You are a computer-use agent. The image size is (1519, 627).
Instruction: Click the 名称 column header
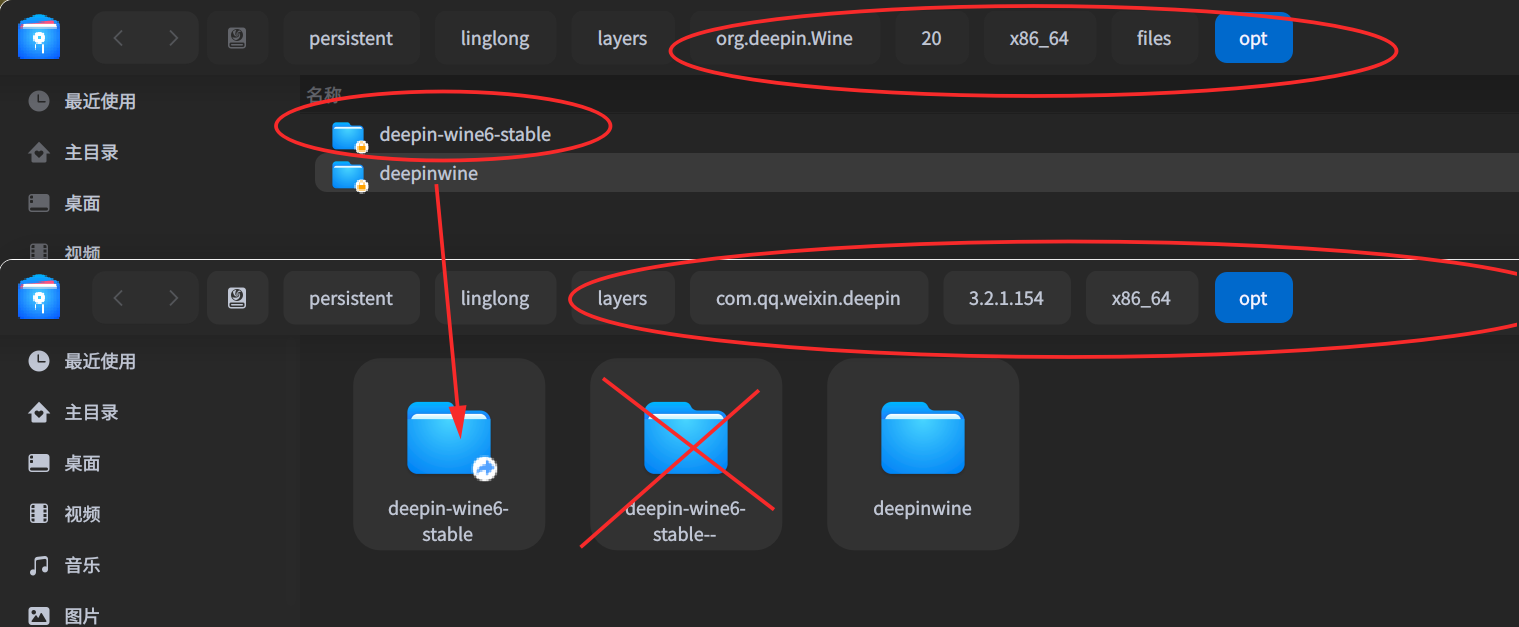point(324,95)
